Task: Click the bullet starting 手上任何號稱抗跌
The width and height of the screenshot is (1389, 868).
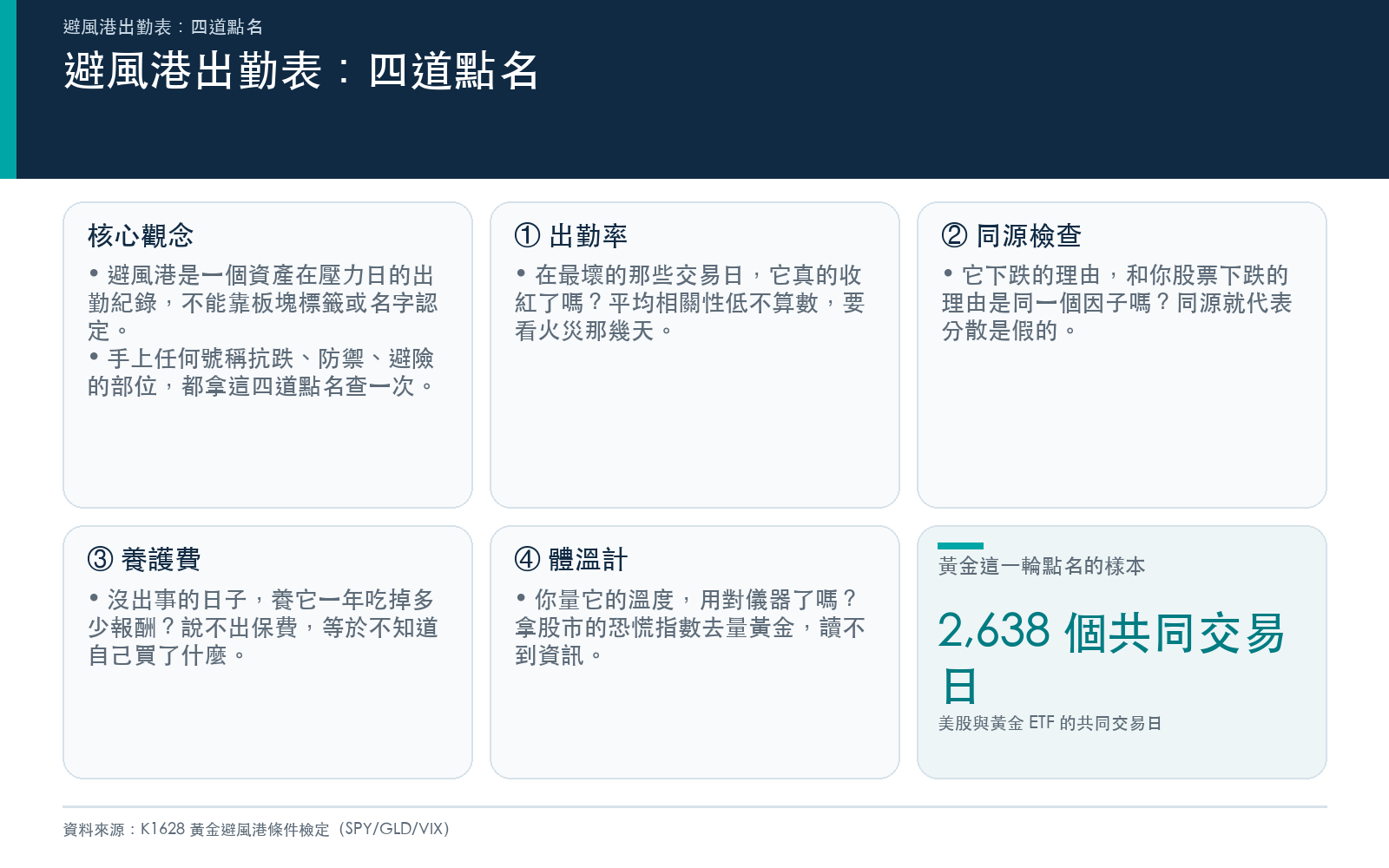Action: point(260,372)
